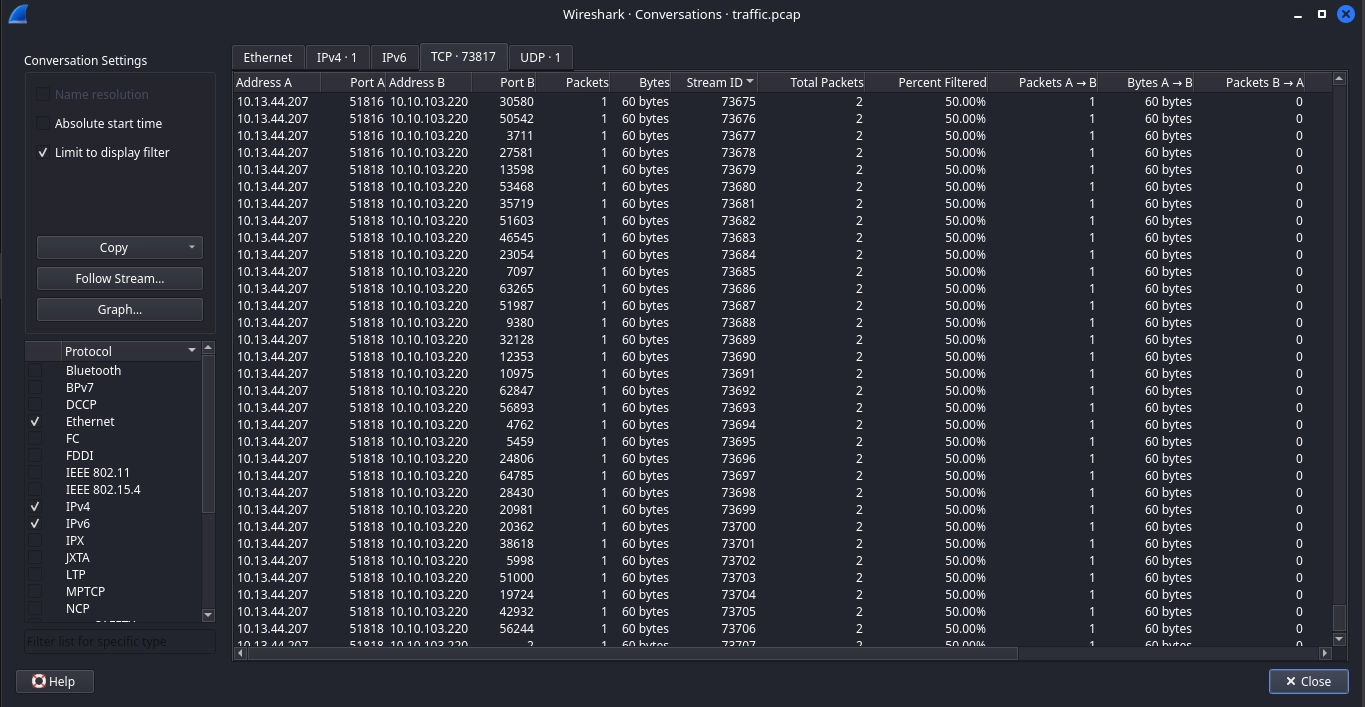Click the X icon on Close button
Viewport: 1365px width, 707px height.
coord(1290,681)
